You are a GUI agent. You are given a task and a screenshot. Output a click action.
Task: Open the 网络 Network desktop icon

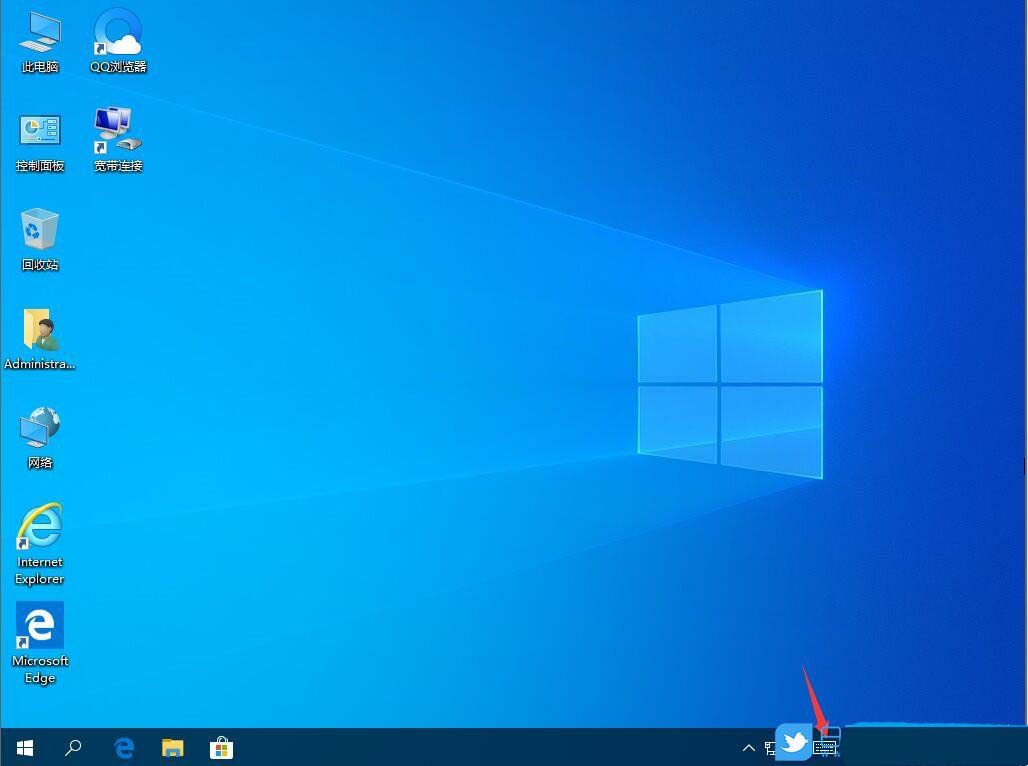39,436
